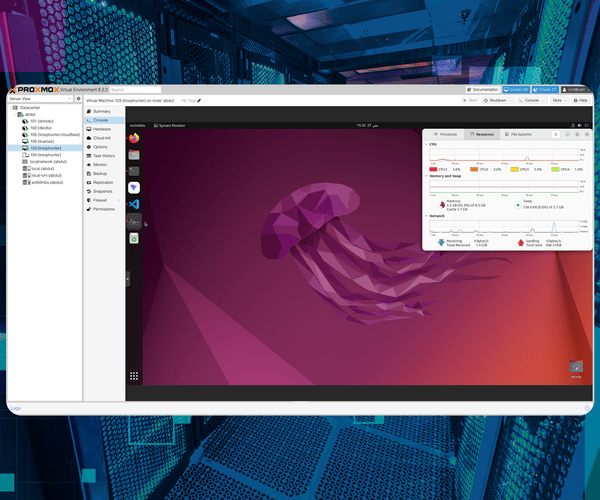Switch to the Resources tab
Screen dimensions: 600x500
(x=482, y=134)
